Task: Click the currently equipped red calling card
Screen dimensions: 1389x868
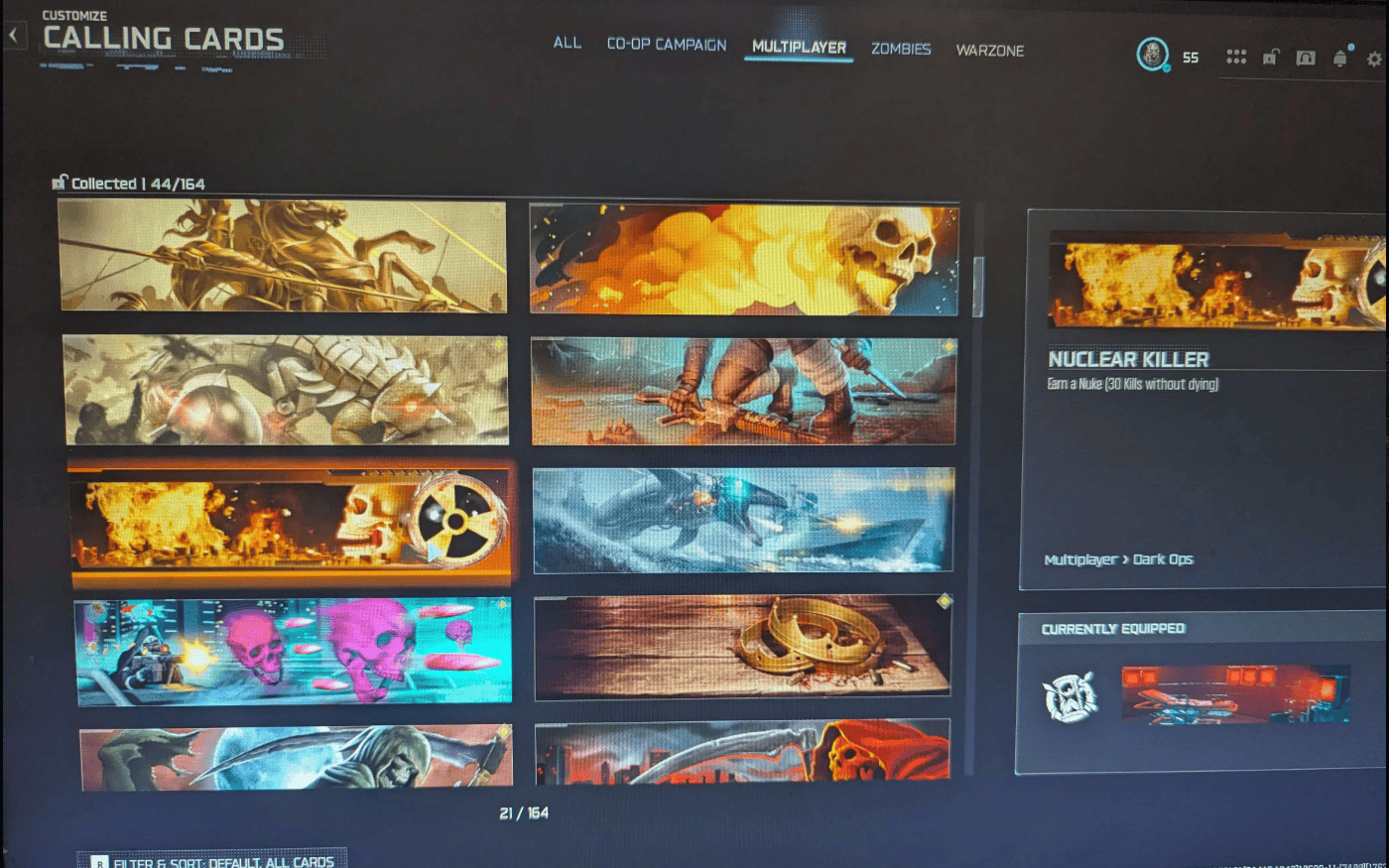Action: pos(1235,694)
